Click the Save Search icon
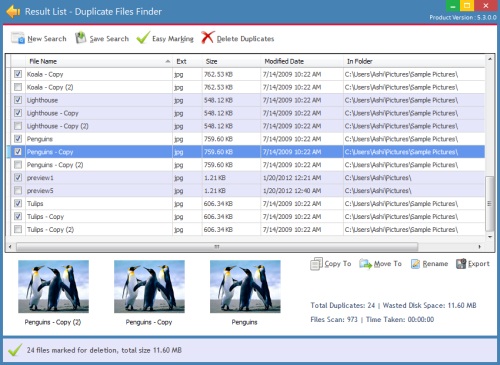 tap(80, 38)
